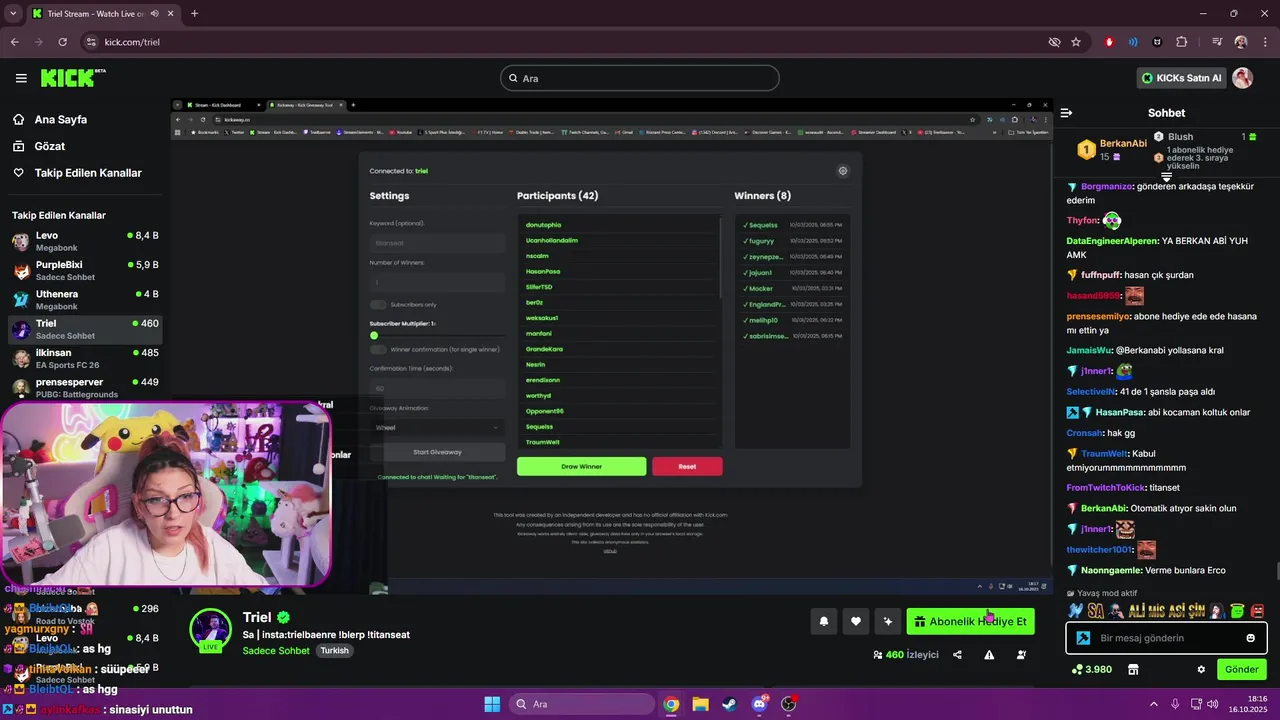Open Chrome three-dot menu
This screenshot has width=1280, height=720.
point(1264,42)
